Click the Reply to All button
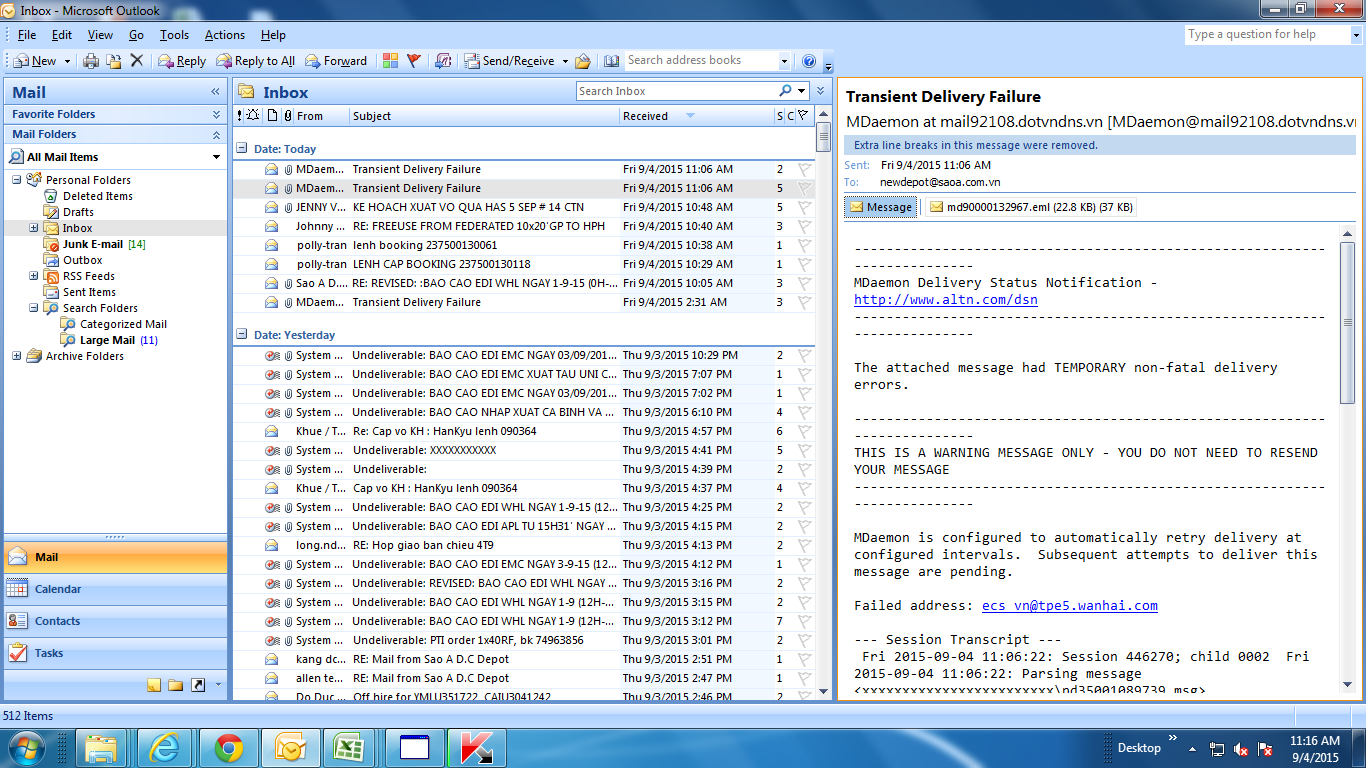This screenshot has height=768, width=1366. [256, 61]
